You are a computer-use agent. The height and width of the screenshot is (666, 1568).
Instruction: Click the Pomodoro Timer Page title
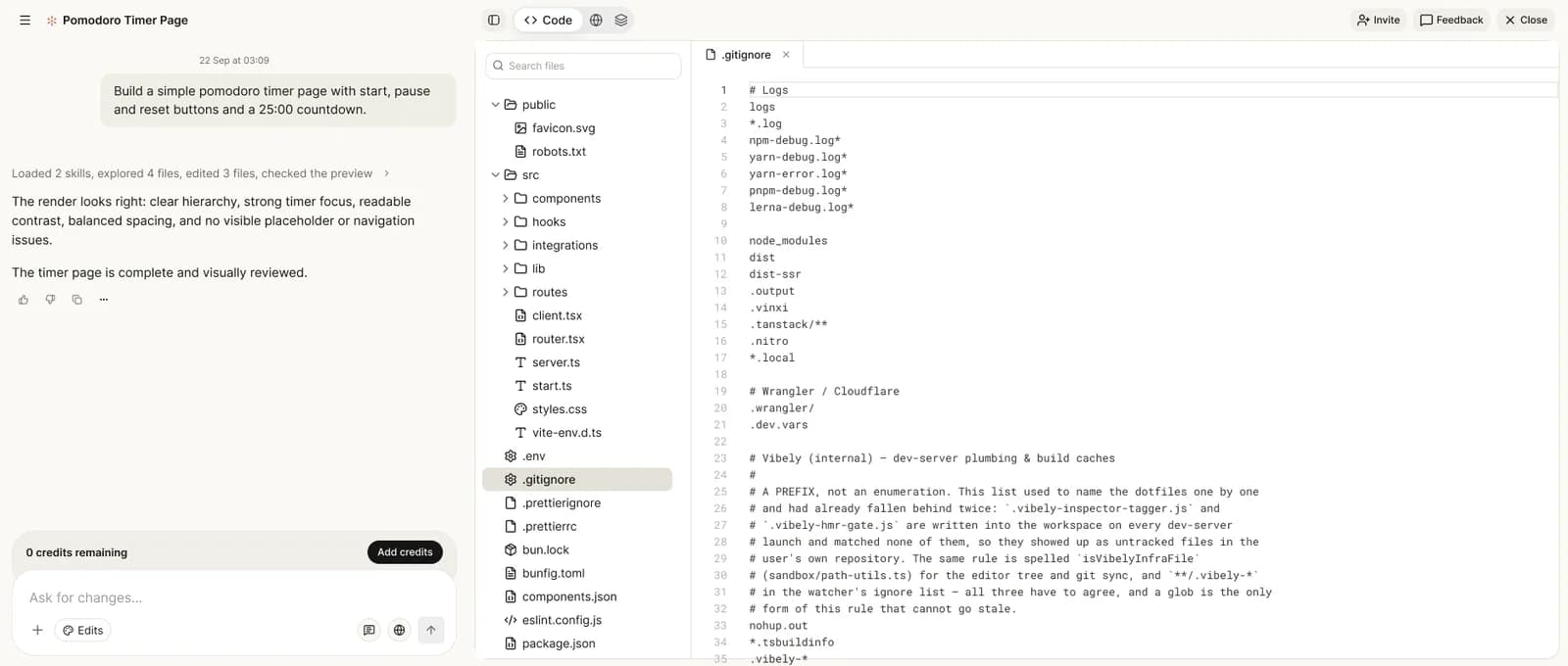[x=125, y=20]
